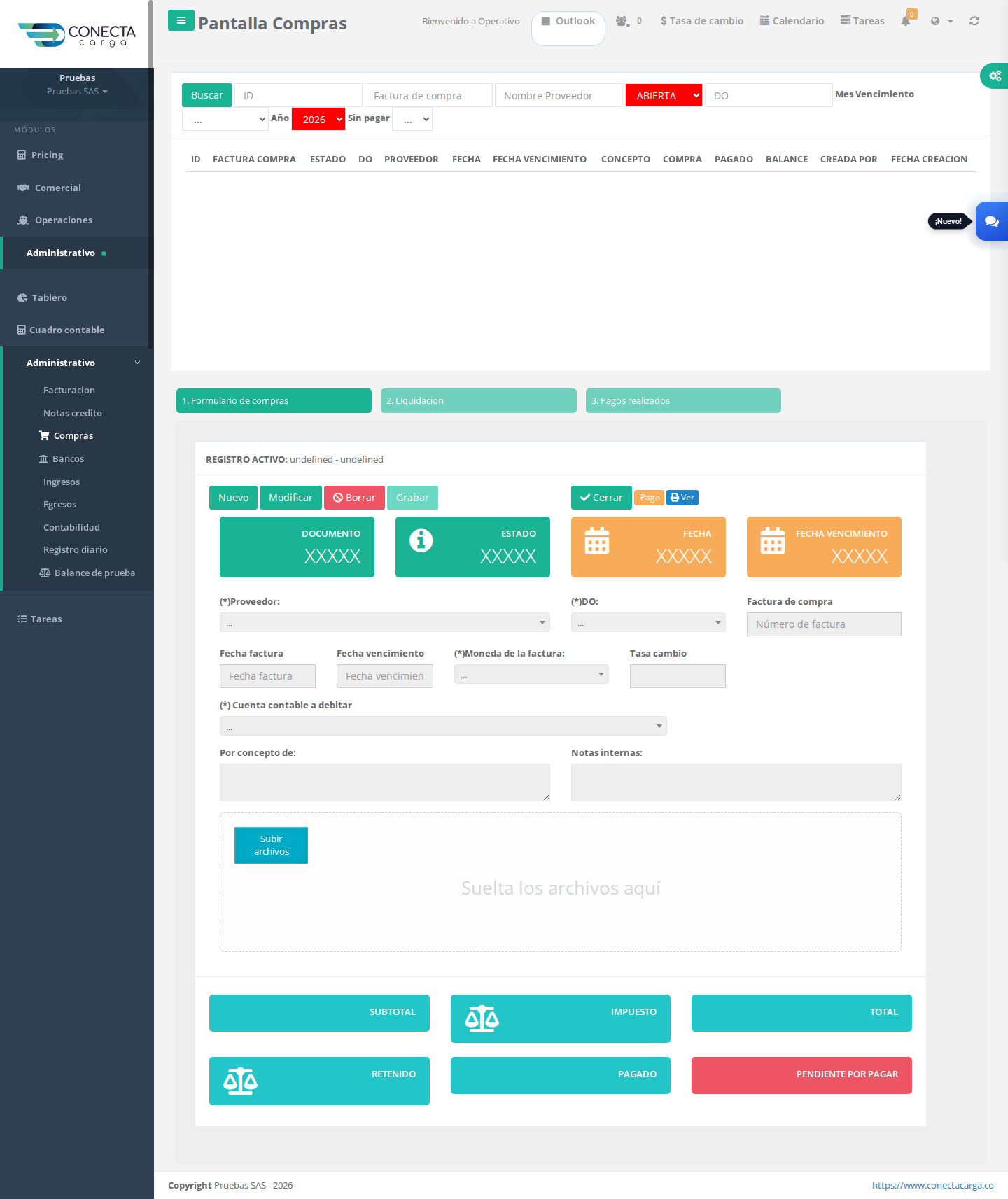
Task: Click the Subir archivos button
Action: point(271,846)
